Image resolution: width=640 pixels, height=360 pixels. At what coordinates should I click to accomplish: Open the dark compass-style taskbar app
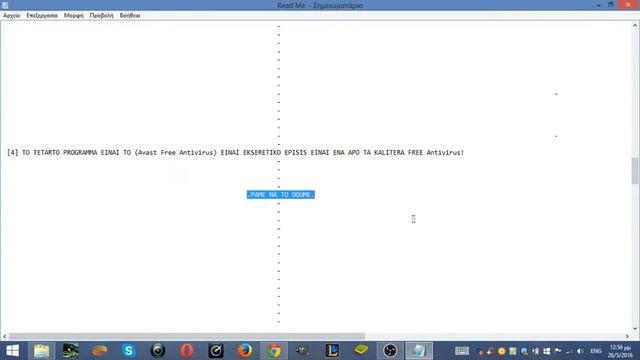[x=216, y=351]
